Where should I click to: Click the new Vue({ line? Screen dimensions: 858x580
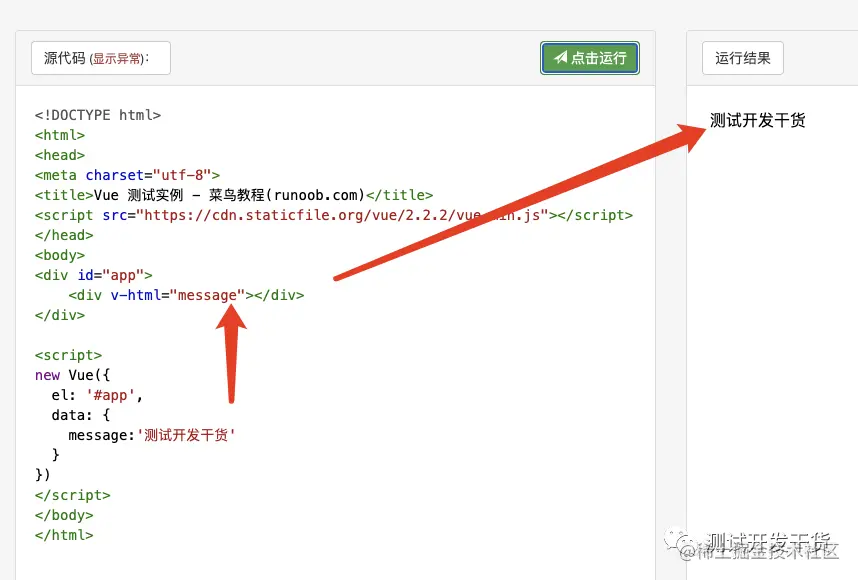coord(72,375)
